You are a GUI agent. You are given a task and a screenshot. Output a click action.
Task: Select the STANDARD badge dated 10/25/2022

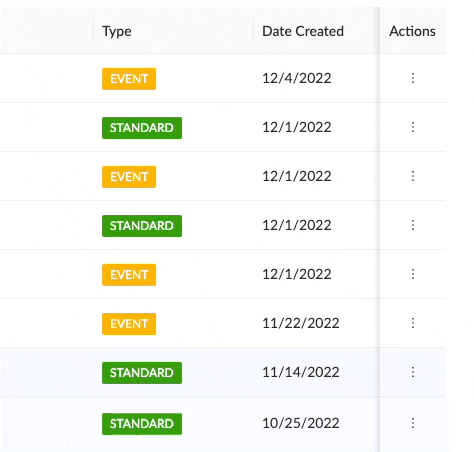142,424
